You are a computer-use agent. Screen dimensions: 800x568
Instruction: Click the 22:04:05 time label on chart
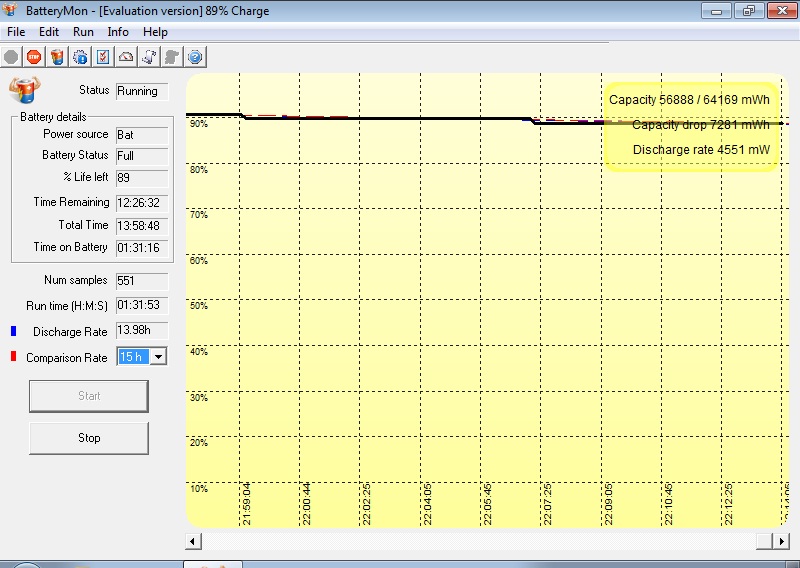click(428, 504)
